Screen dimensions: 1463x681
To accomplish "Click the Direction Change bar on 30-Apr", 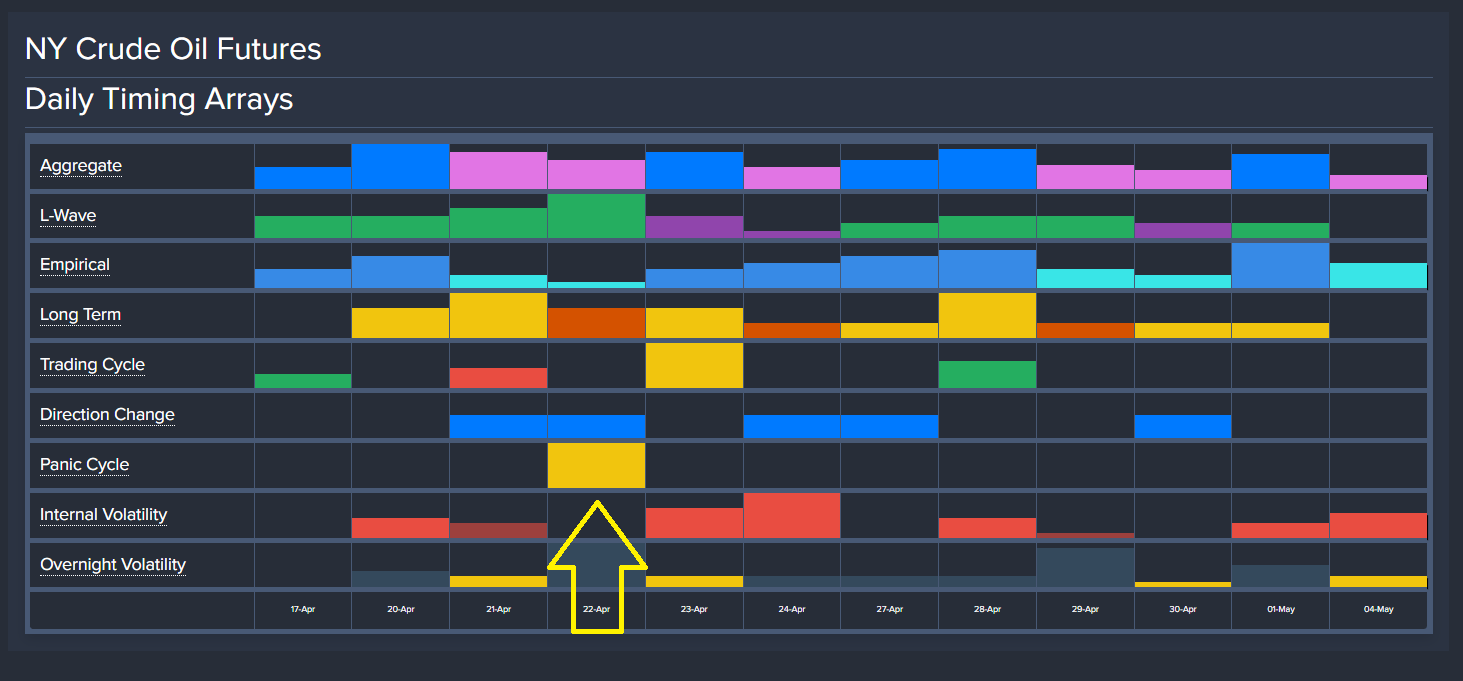I will [x=1182, y=426].
